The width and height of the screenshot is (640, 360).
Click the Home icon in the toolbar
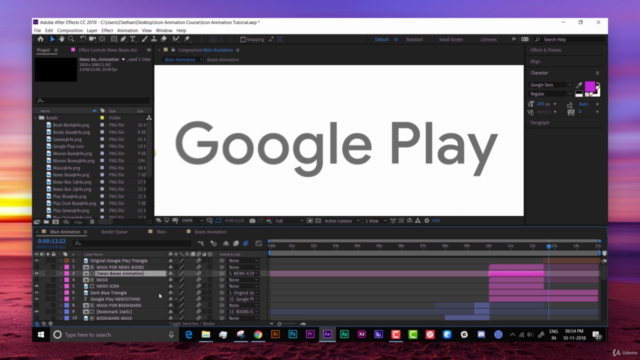(40, 39)
